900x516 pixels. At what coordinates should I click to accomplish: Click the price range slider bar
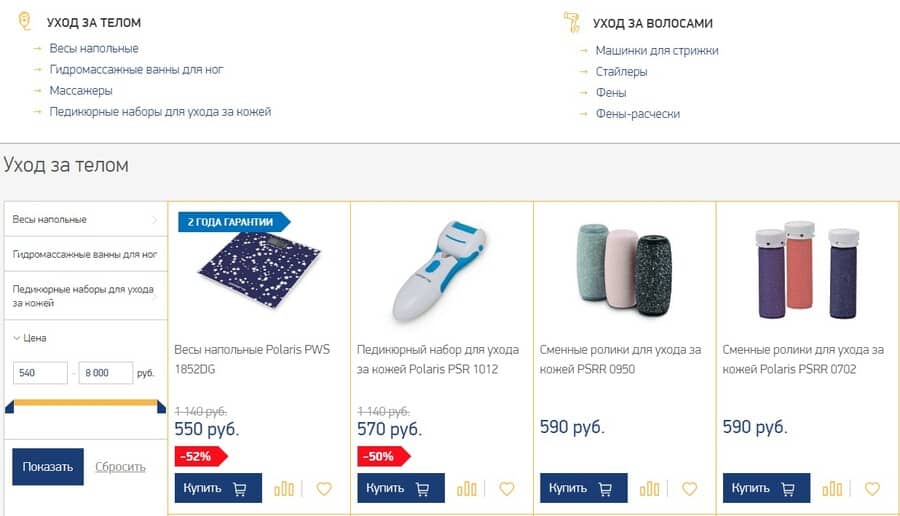(x=85, y=406)
